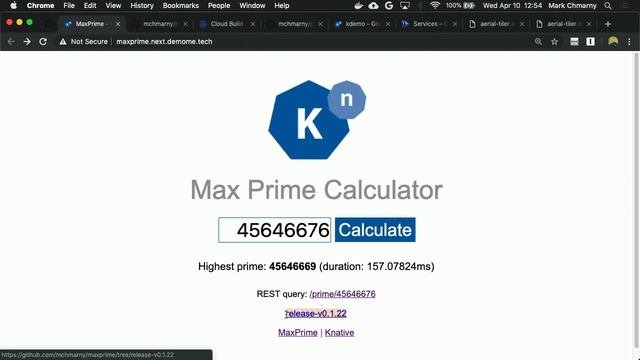This screenshot has width=640, height=360.
Task: Click the Calculate button
Action: (375, 230)
